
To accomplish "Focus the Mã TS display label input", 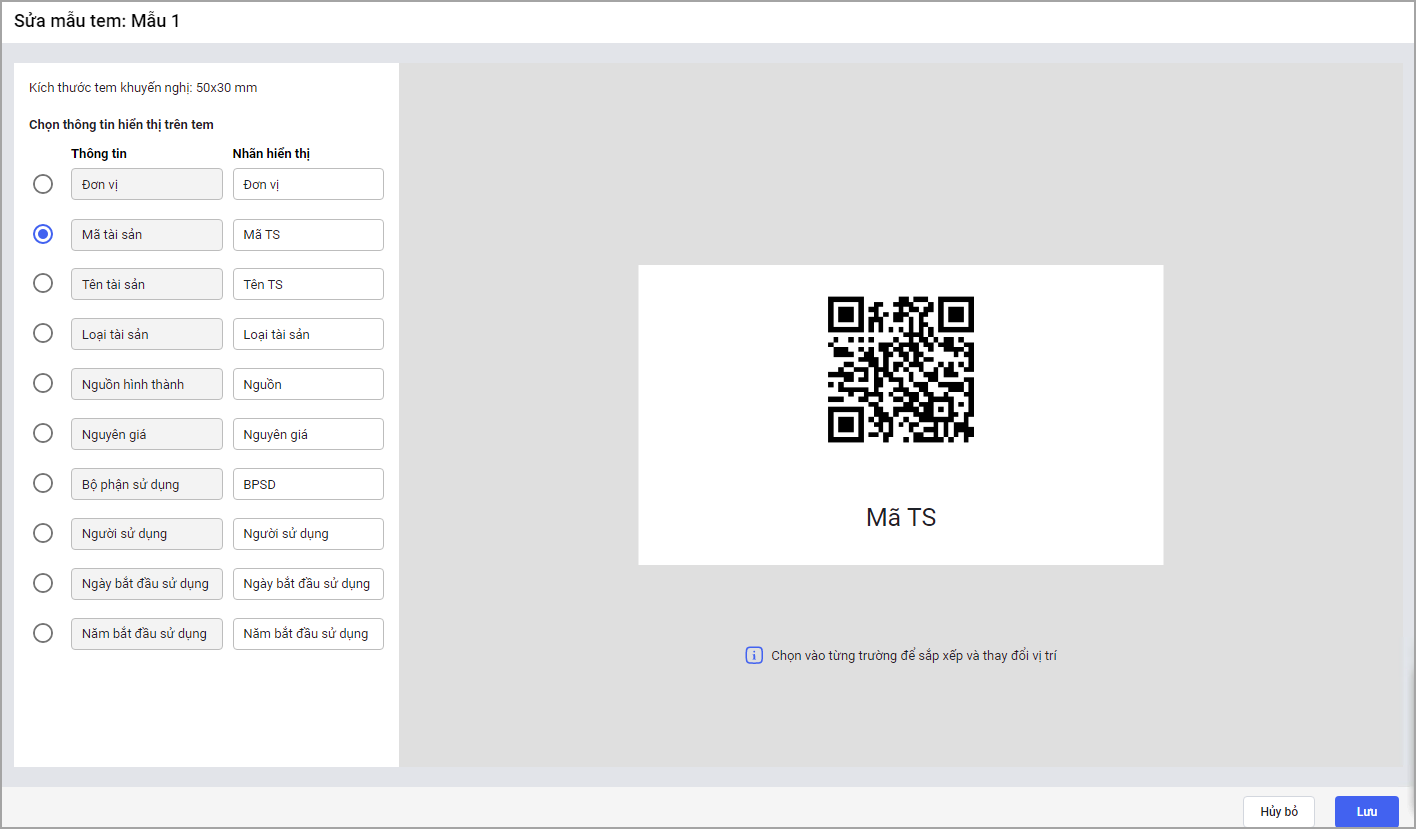I will tap(308, 234).
